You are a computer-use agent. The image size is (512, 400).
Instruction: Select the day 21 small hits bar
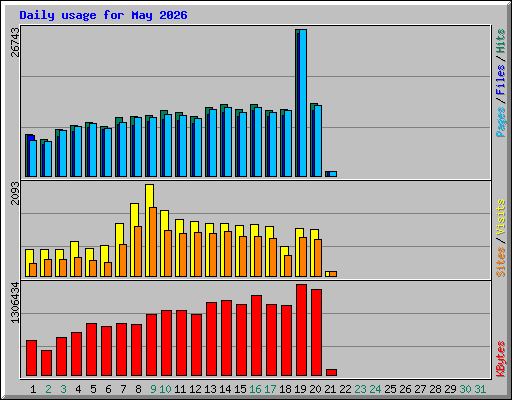331,174
